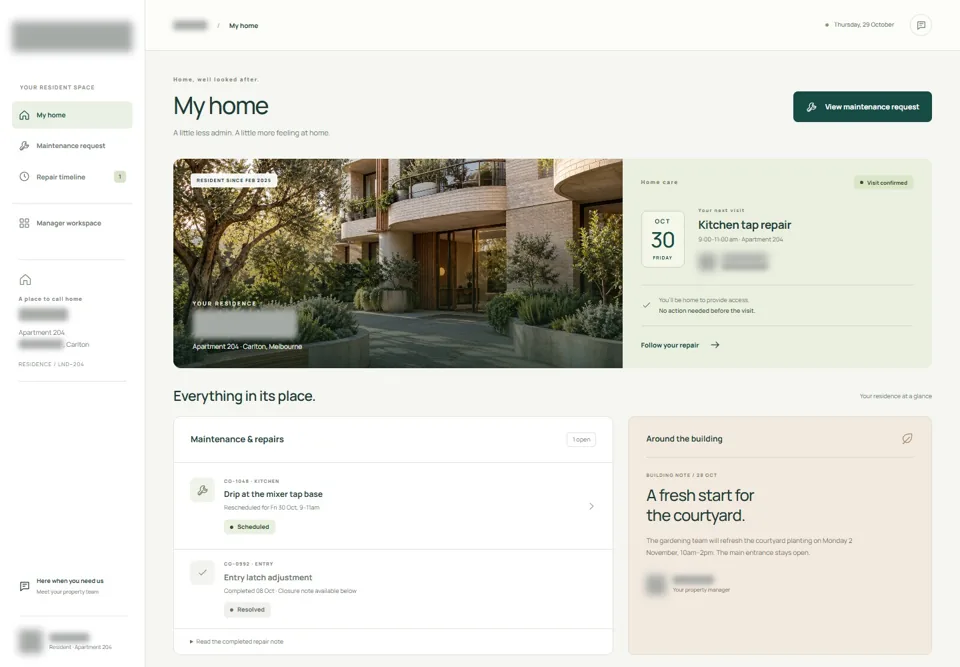960x667 pixels.
Task: Click the Visit confirmed badge
Action: pyautogui.click(x=883, y=183)
